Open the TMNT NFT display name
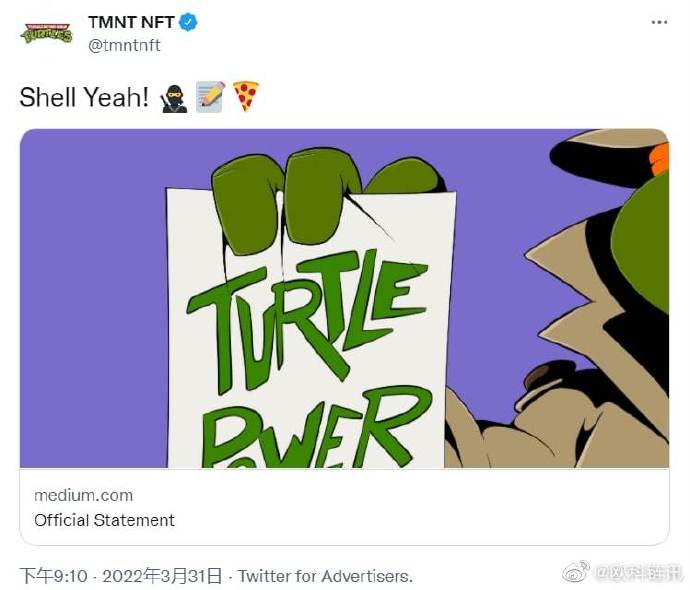This screenshot has width=690, height=590. (131, 22)
